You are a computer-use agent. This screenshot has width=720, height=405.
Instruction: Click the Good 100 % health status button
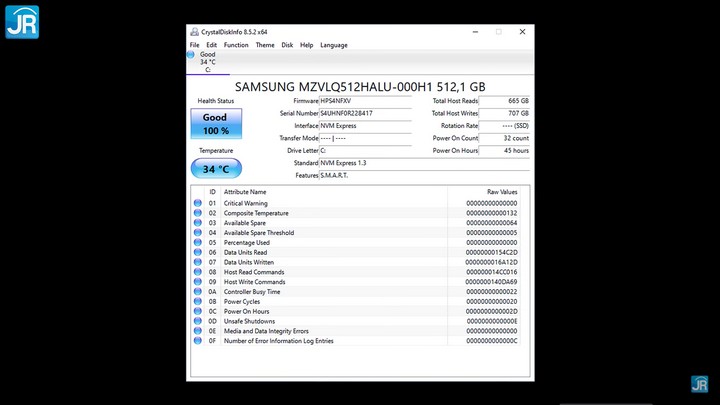[x=216, y=124]
